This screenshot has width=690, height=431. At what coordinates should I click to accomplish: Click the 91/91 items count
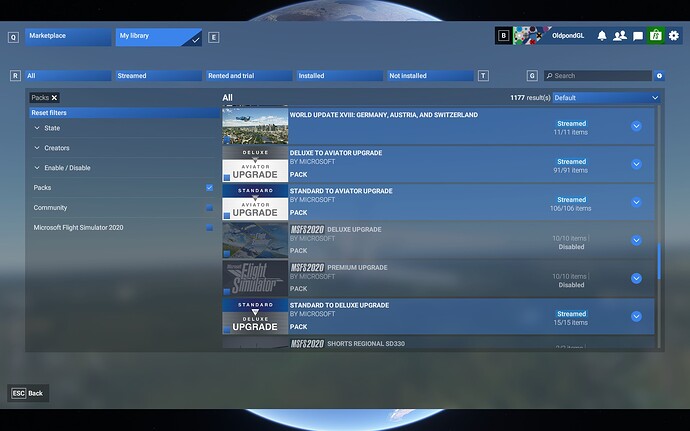coord(571,170)
